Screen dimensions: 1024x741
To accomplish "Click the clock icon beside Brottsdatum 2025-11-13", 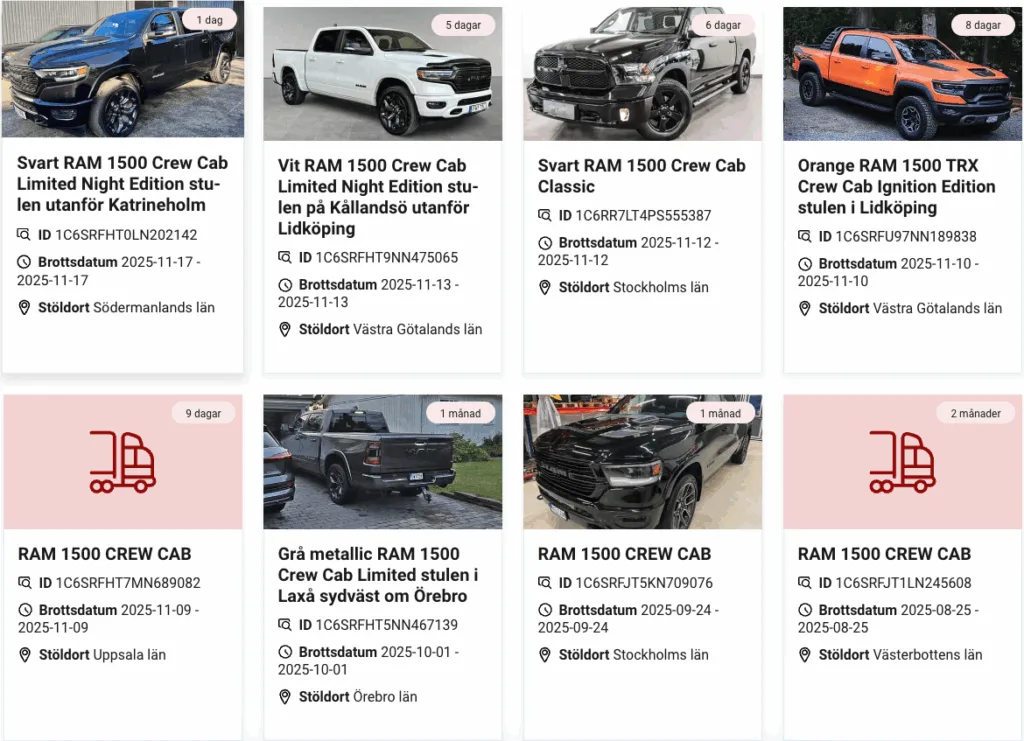I will (x=285, y=285).
